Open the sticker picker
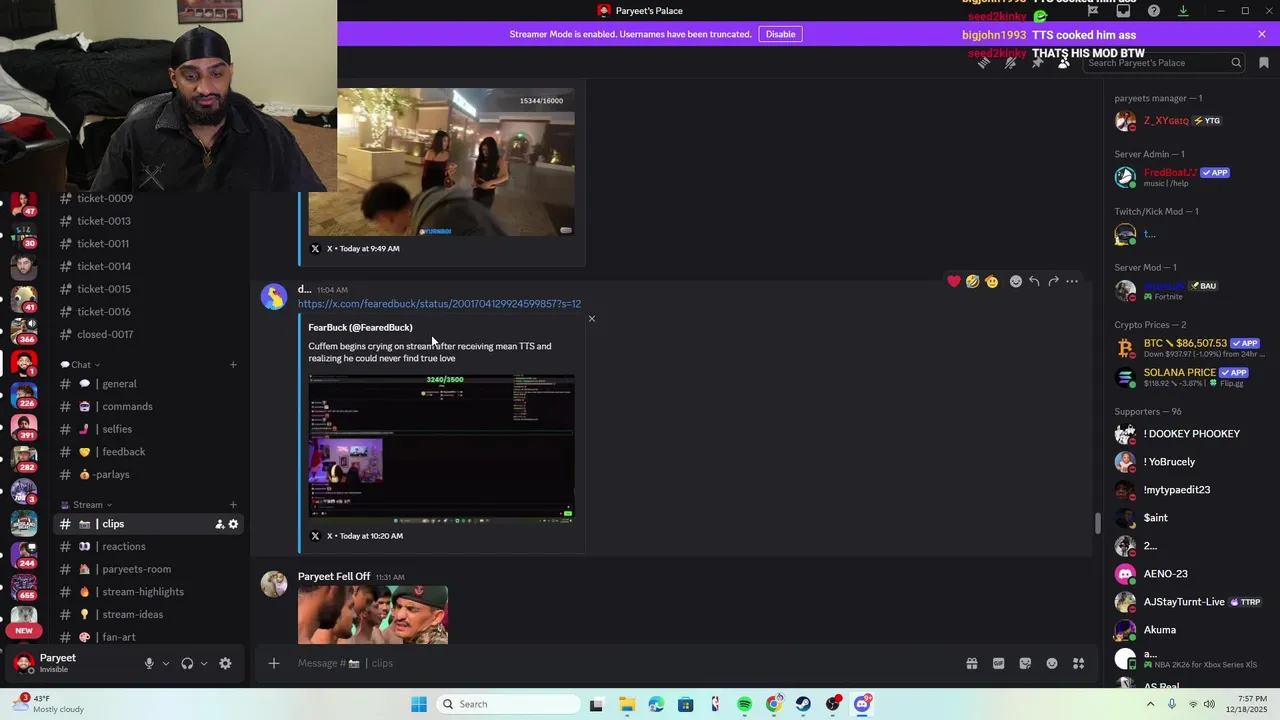This screenshot has height=720, width=1280. coord(1025,664)
